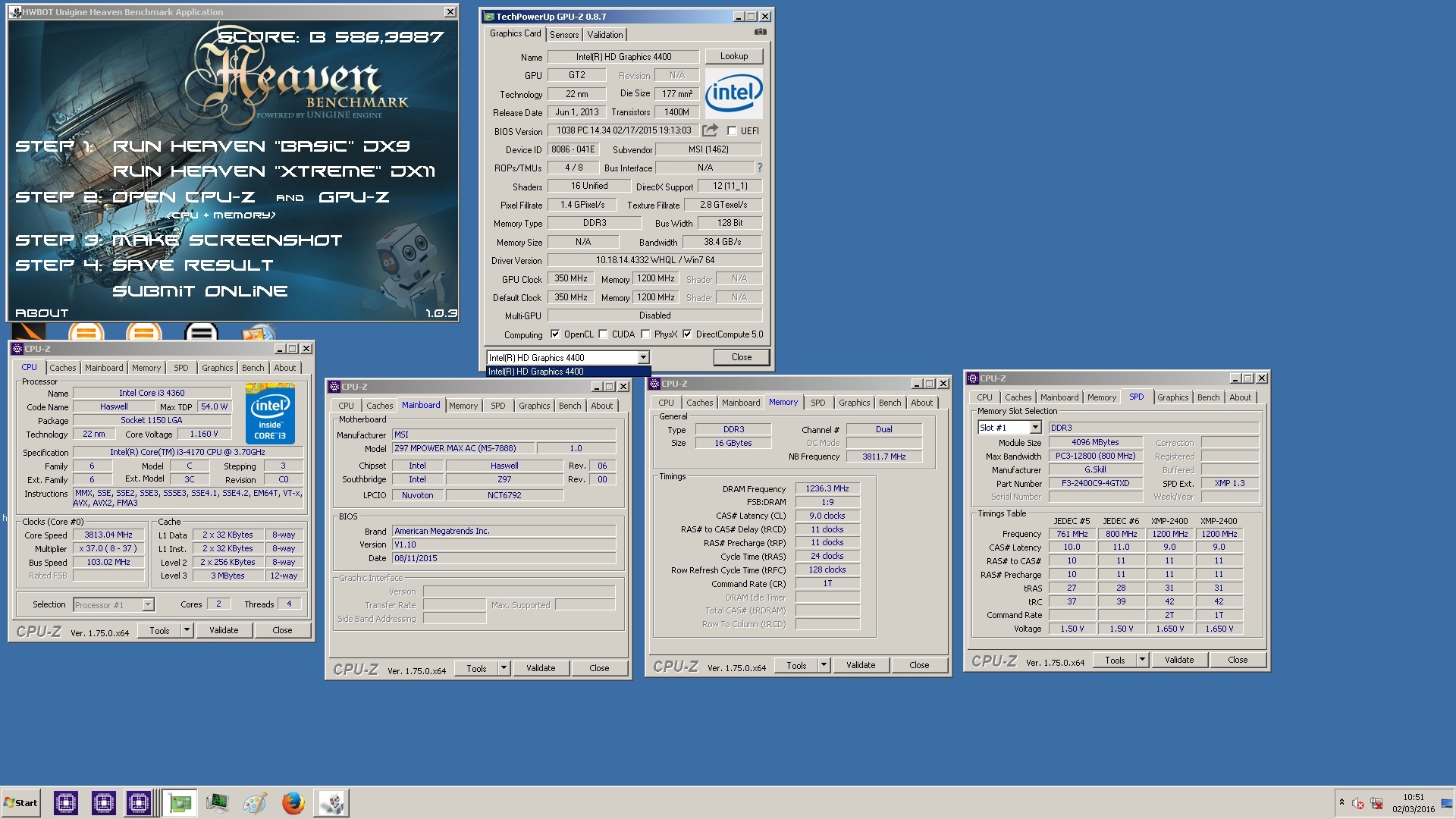The height and width of the screenshot is (819, 1456).
Task: Open About tab in CPU-Z SPD window
Action: pyautogui.click(x=1241, y=397)
